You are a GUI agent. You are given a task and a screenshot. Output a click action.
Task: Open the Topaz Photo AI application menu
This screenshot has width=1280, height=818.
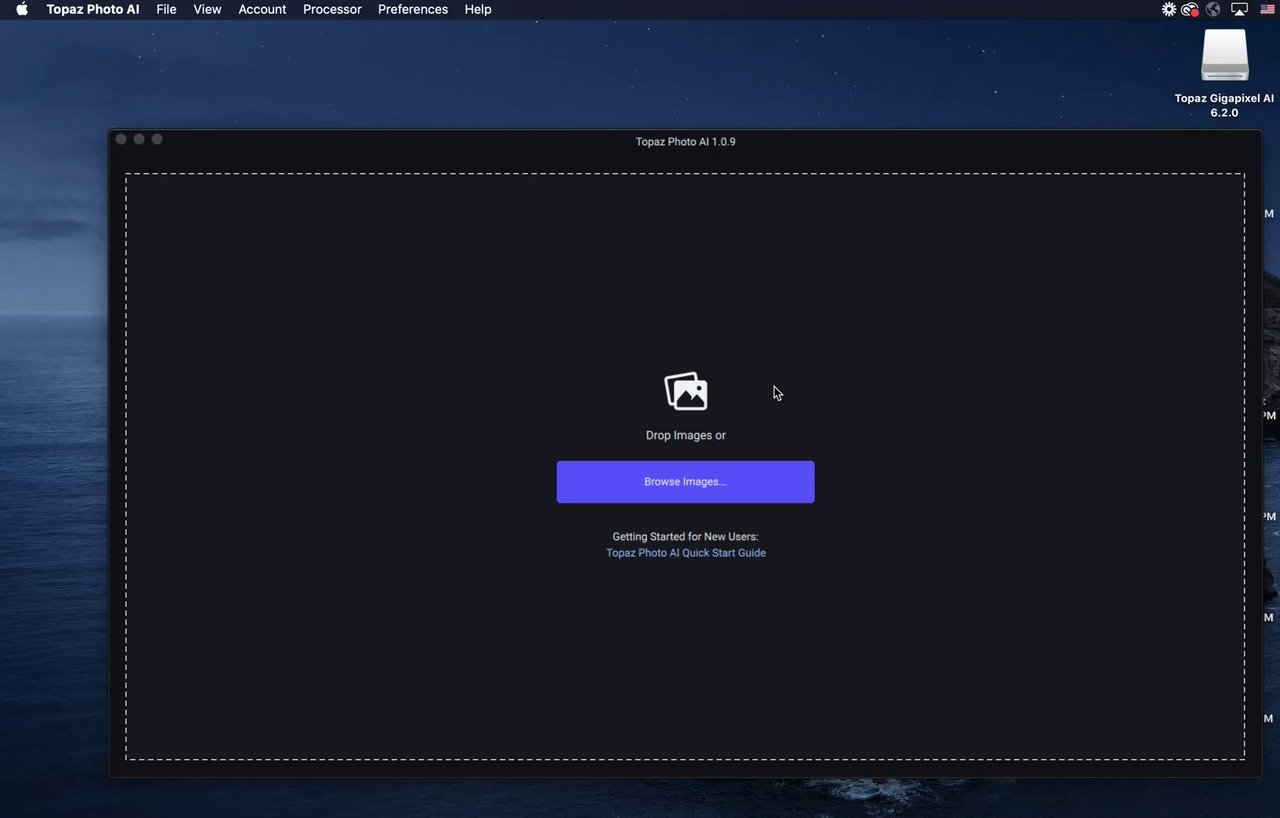(x=93, y=9)
